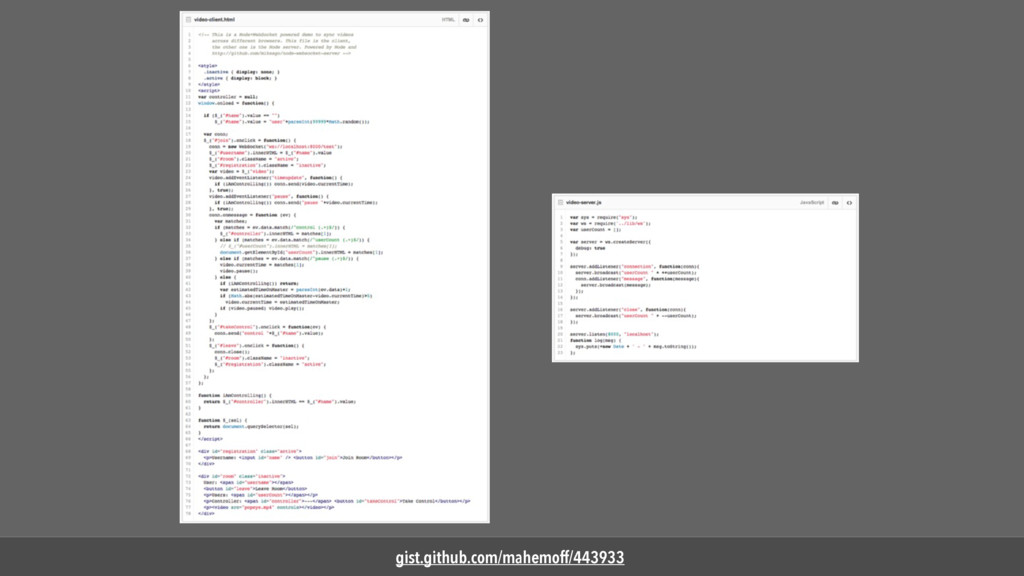Click line number 1 in video-client.html
The image size is (1024, 576).
(189, 35)
